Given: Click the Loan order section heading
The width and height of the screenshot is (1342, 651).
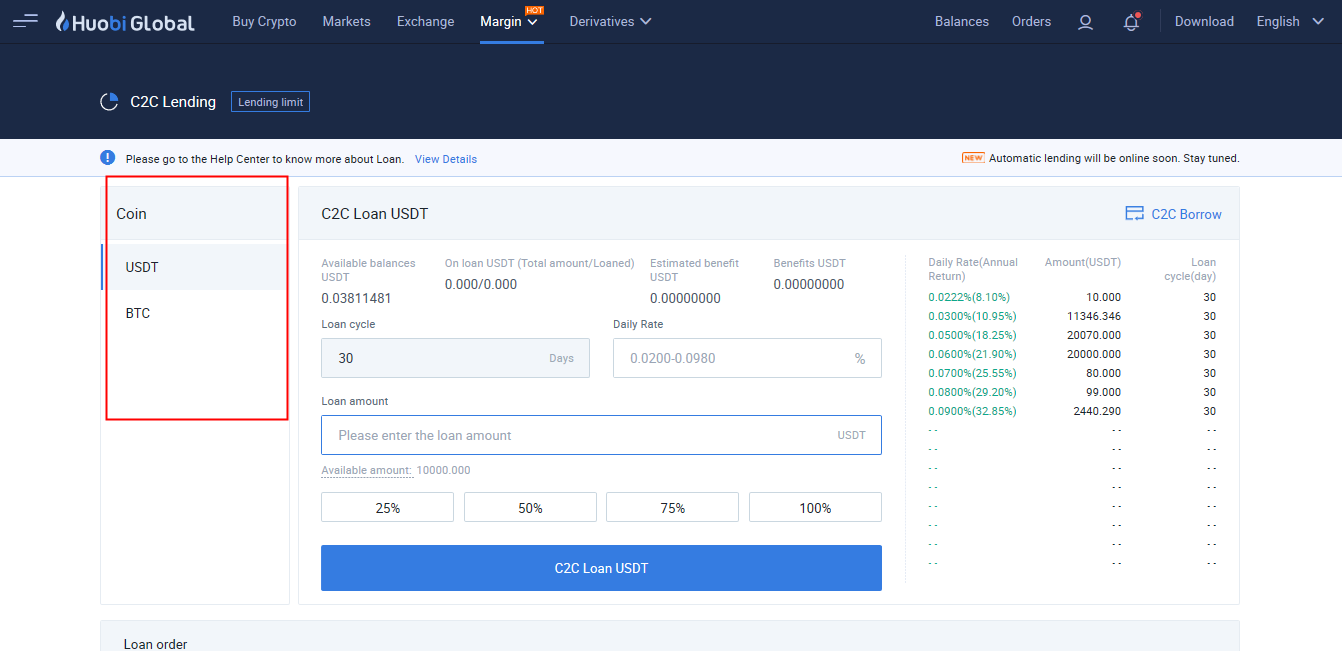Looking at the screenshot, I should (x=155, y=644).
